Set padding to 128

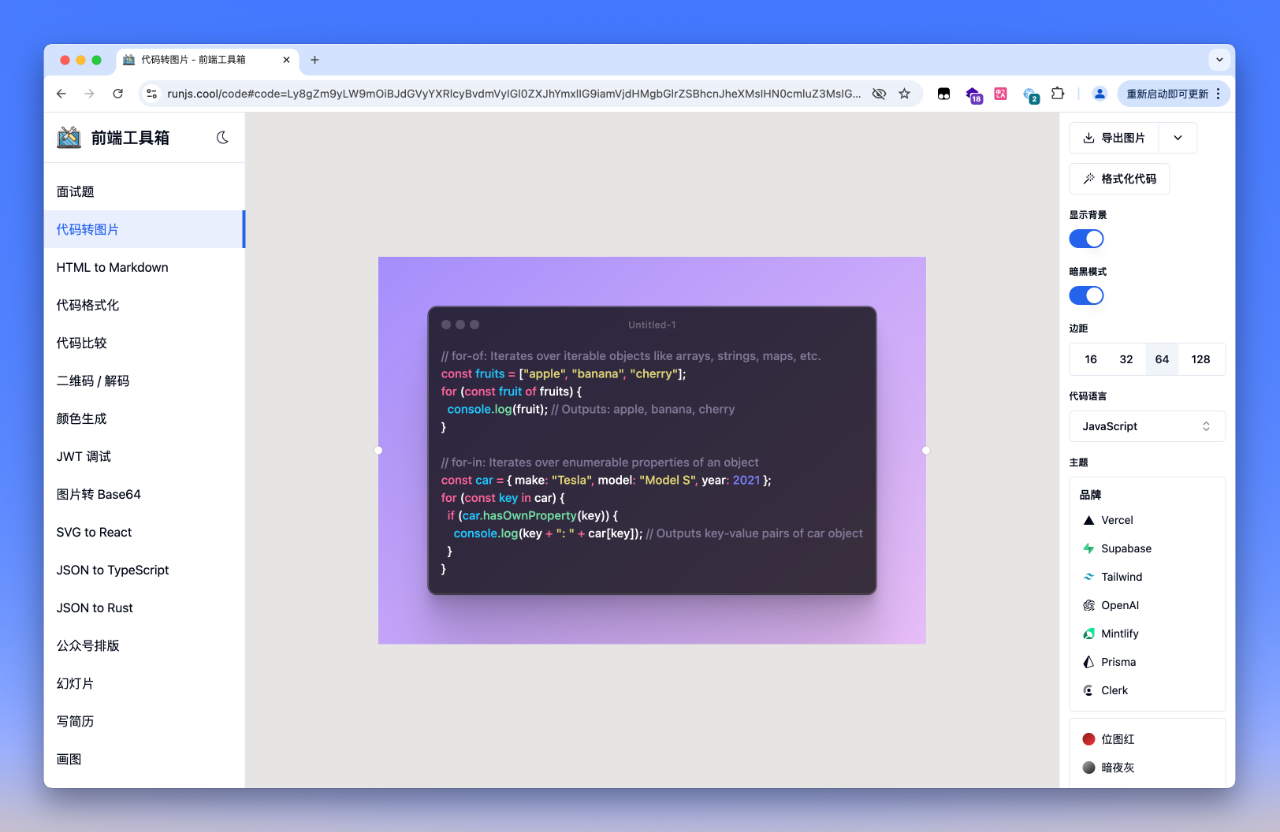pos(1201,359)
